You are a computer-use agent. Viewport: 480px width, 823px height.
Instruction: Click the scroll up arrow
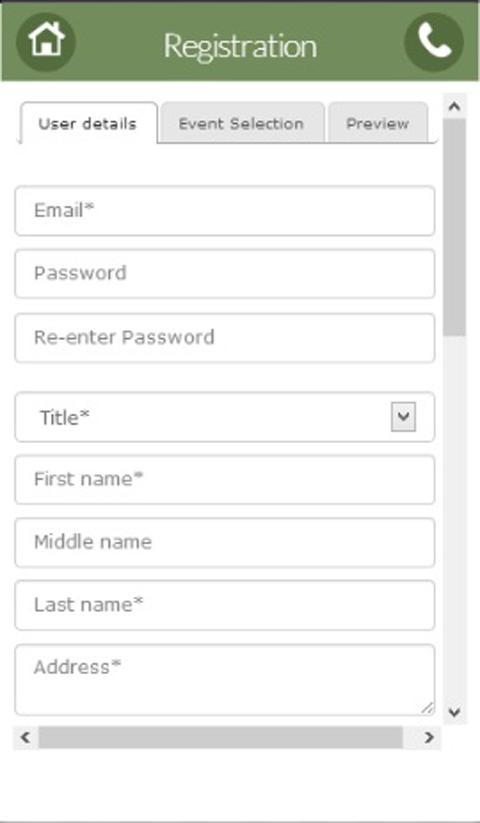point(454,107)
